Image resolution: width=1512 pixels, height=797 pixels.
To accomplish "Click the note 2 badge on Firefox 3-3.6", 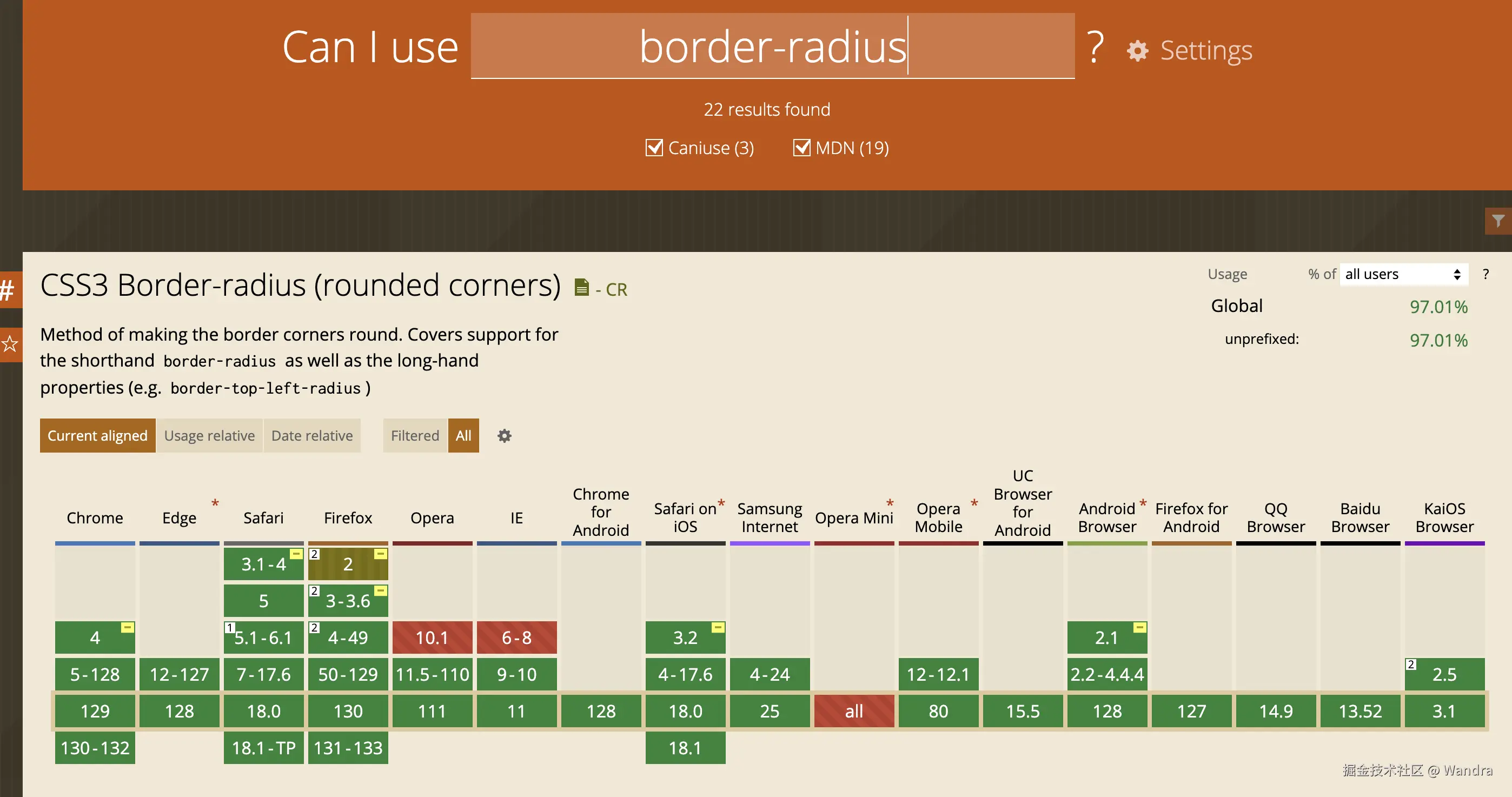I will coord(315,591).
